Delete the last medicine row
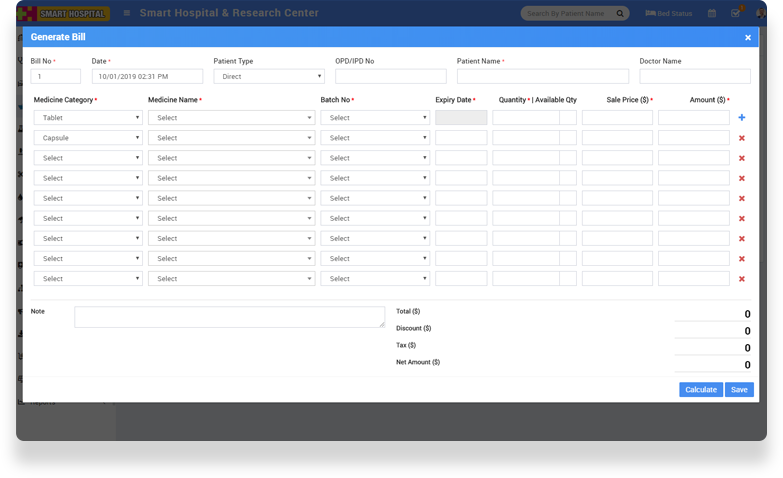This screenshot has height=478, width=783. click(741, 279)
